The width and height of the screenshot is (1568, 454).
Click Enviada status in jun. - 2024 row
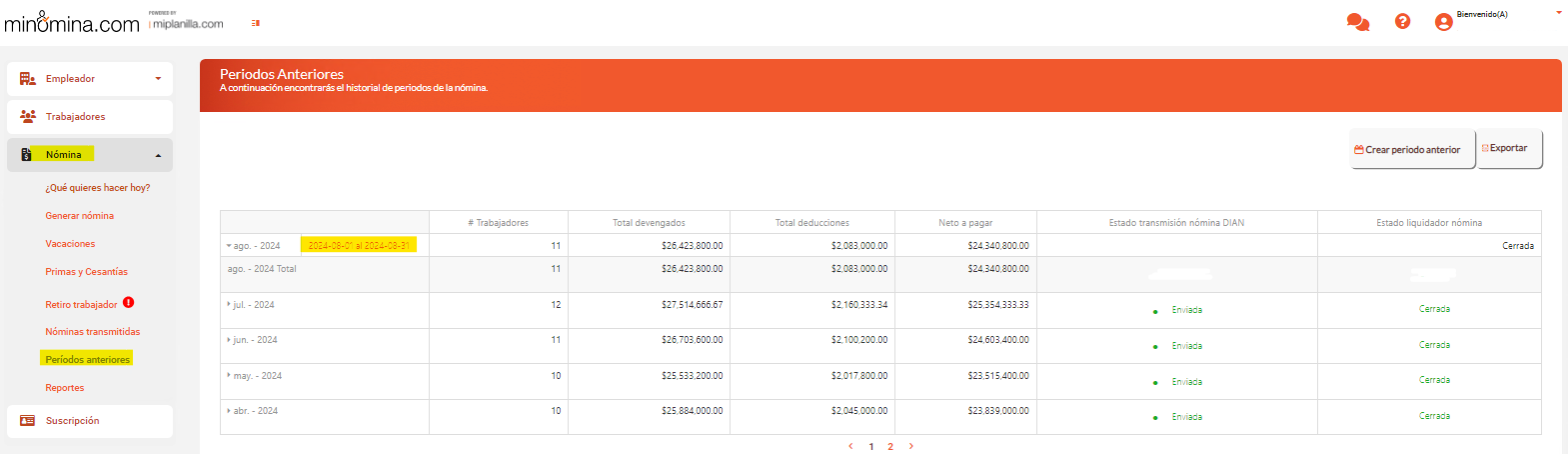[x=1187, y=346]
